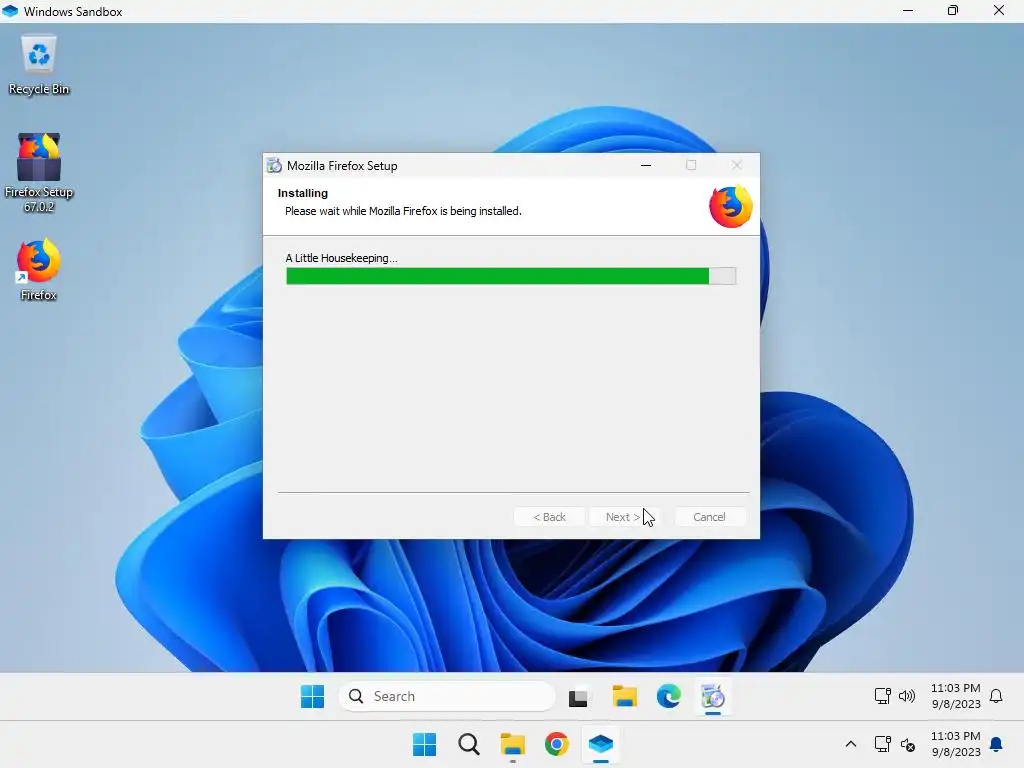Click the 'Installing' heading
The width and height of the screenshot is (1024, 768).
tap(302, 193)
